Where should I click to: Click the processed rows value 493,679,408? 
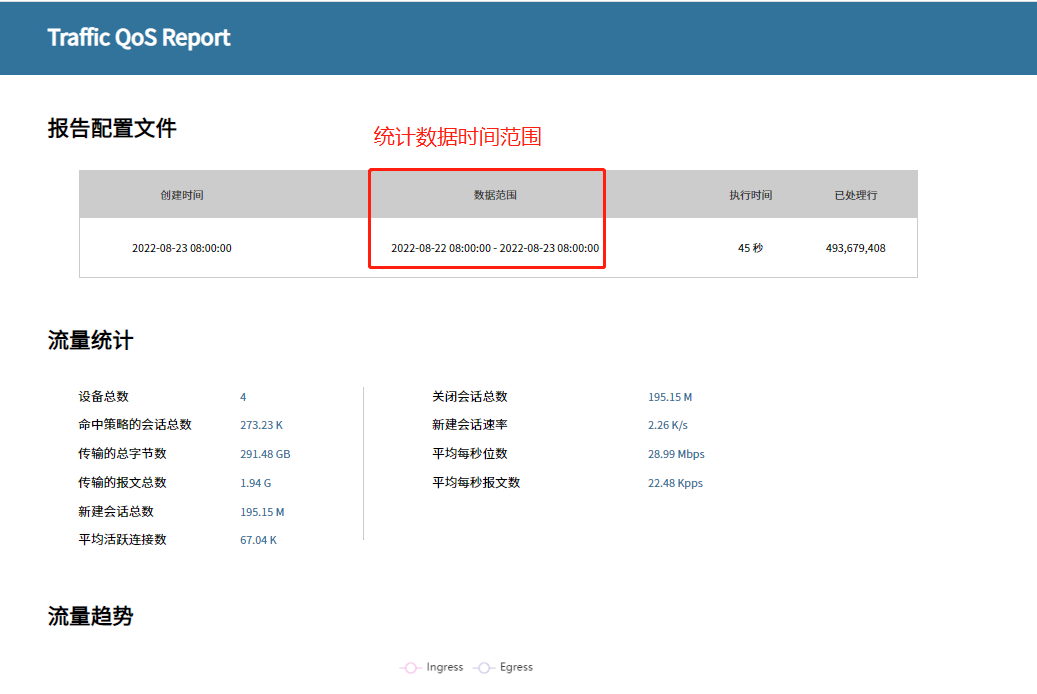pyautogui.click(x=856, y=248)
